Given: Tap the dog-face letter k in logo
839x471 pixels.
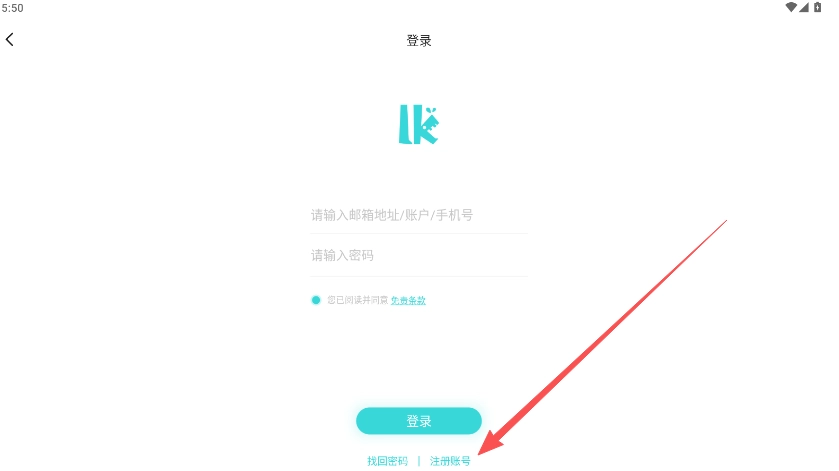Looking at the screenshot, I should tap(427, 125).
